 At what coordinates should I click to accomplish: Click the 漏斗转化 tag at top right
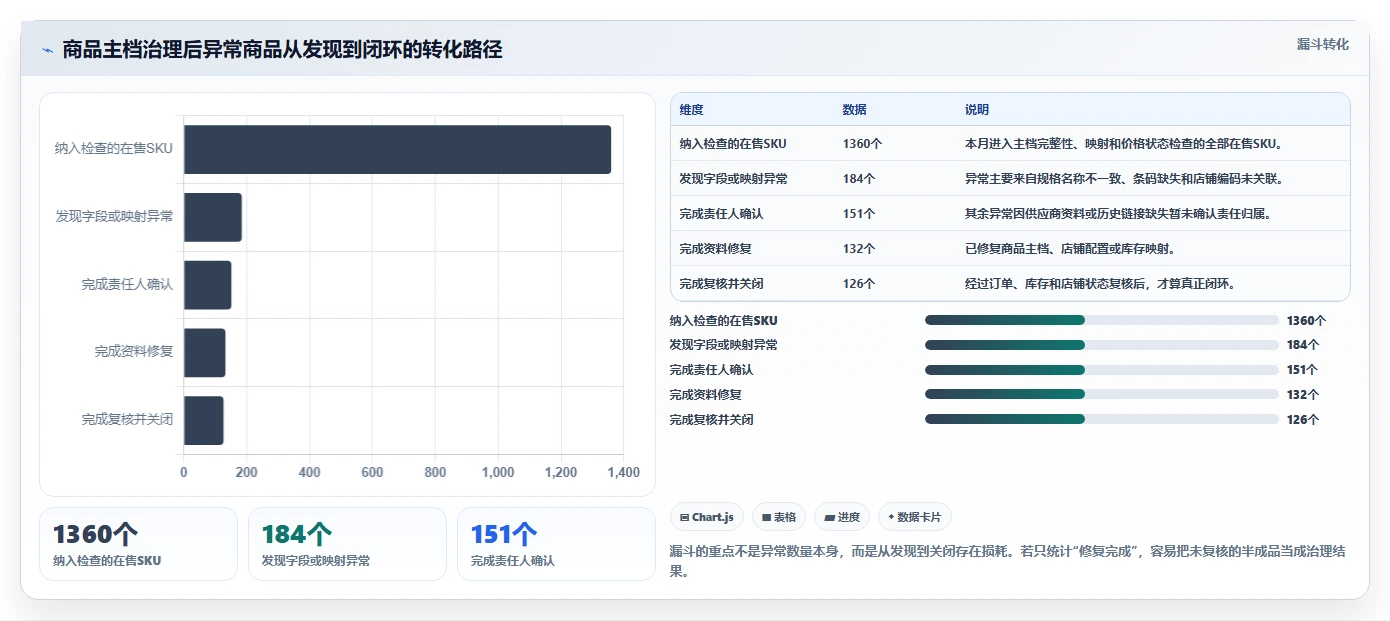[1322, 45]
